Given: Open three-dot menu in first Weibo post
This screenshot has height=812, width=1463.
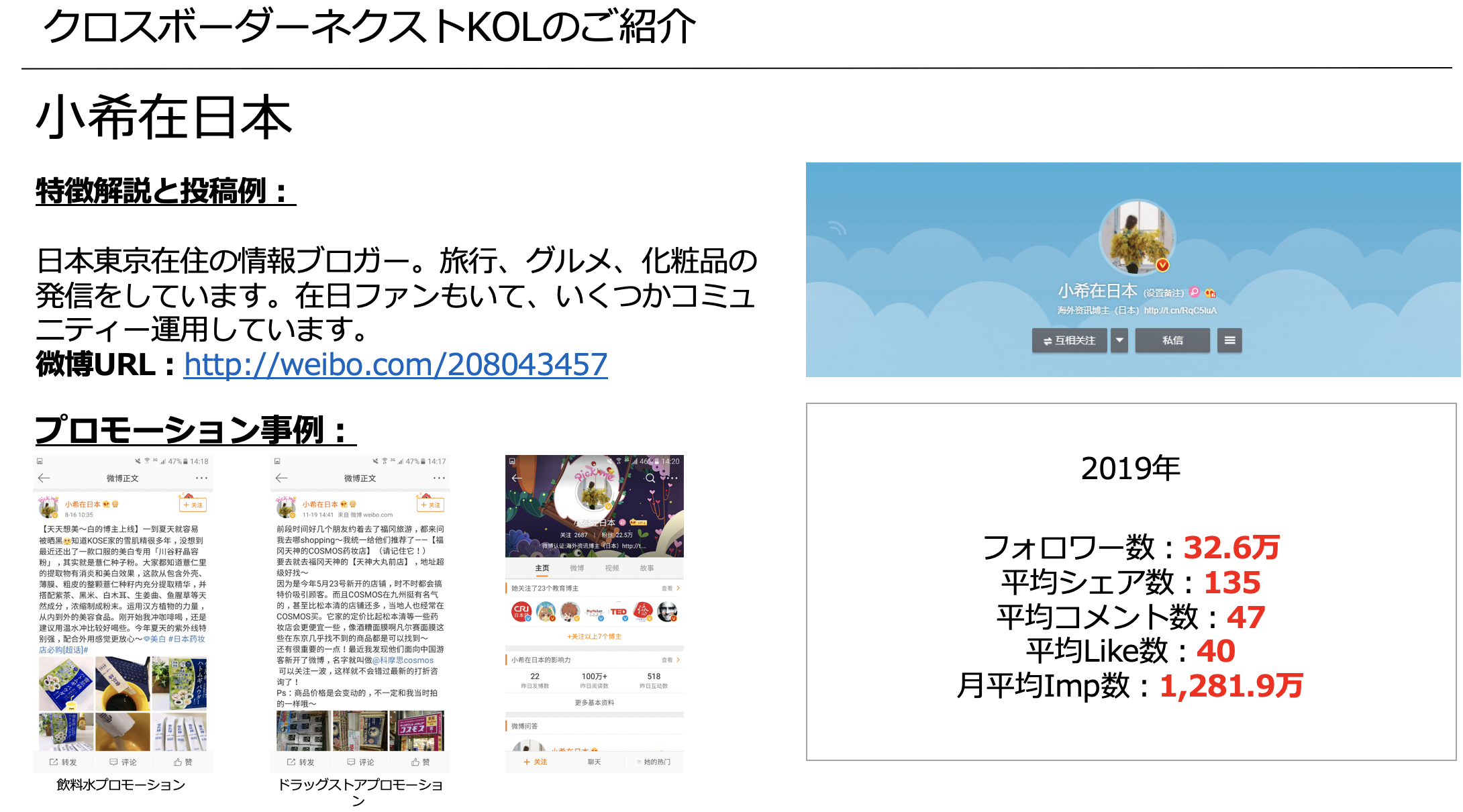Looking at the screenshot, I should point(201,478).
